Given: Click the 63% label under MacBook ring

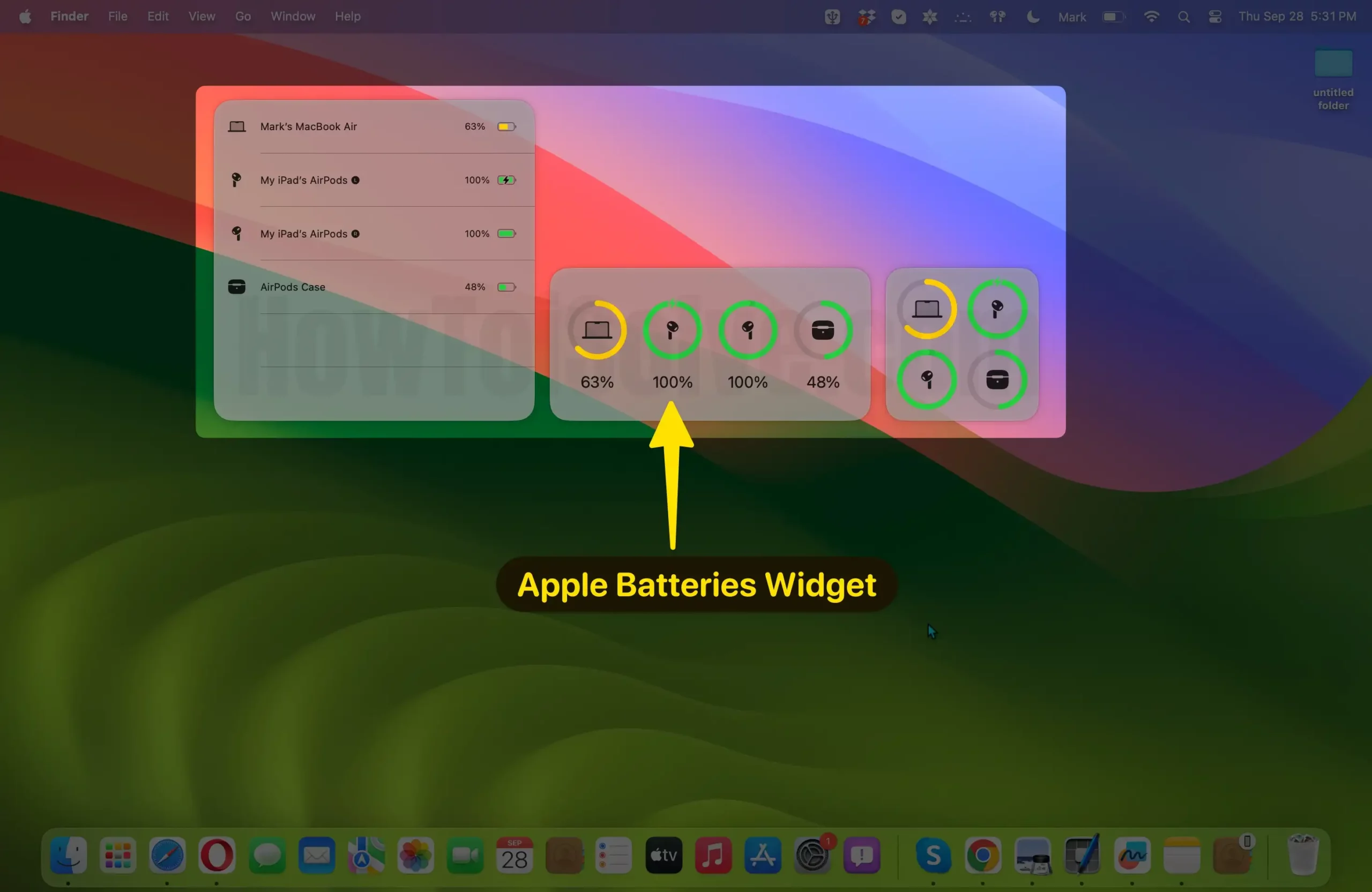Looking at the screenshot, I should coord(596,382).
